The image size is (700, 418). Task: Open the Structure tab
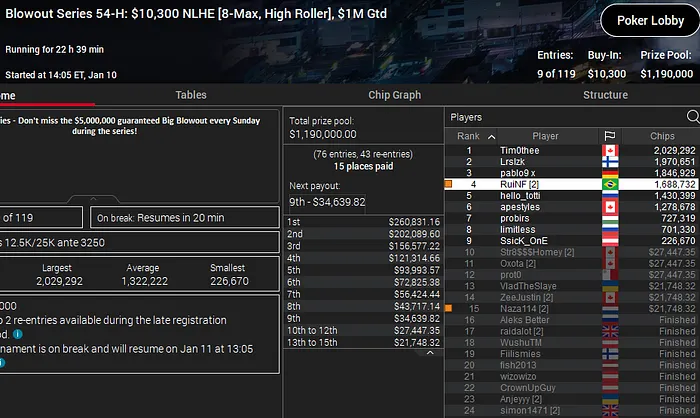[605, 95]
